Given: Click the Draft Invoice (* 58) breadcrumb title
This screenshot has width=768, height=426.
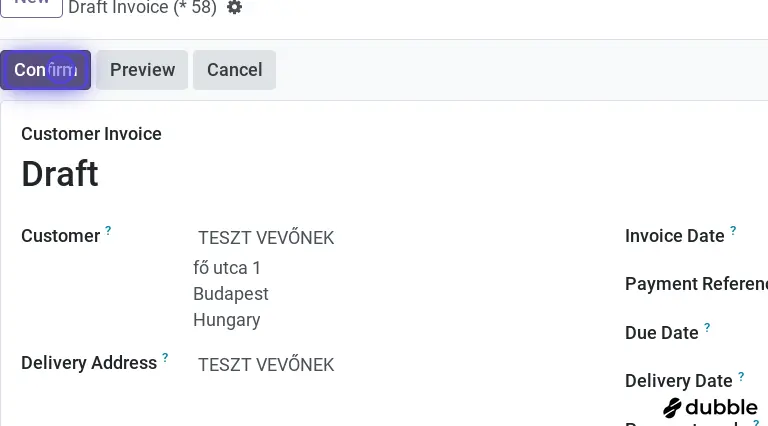Looking at the screenshot, I should [x=144, y=8].
